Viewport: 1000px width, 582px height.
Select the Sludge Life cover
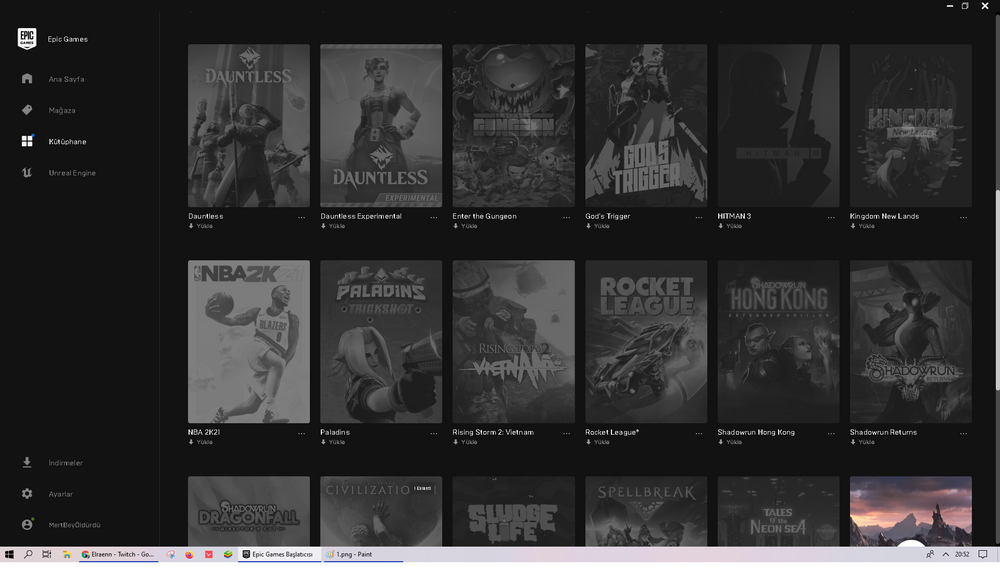coord(513,511)
